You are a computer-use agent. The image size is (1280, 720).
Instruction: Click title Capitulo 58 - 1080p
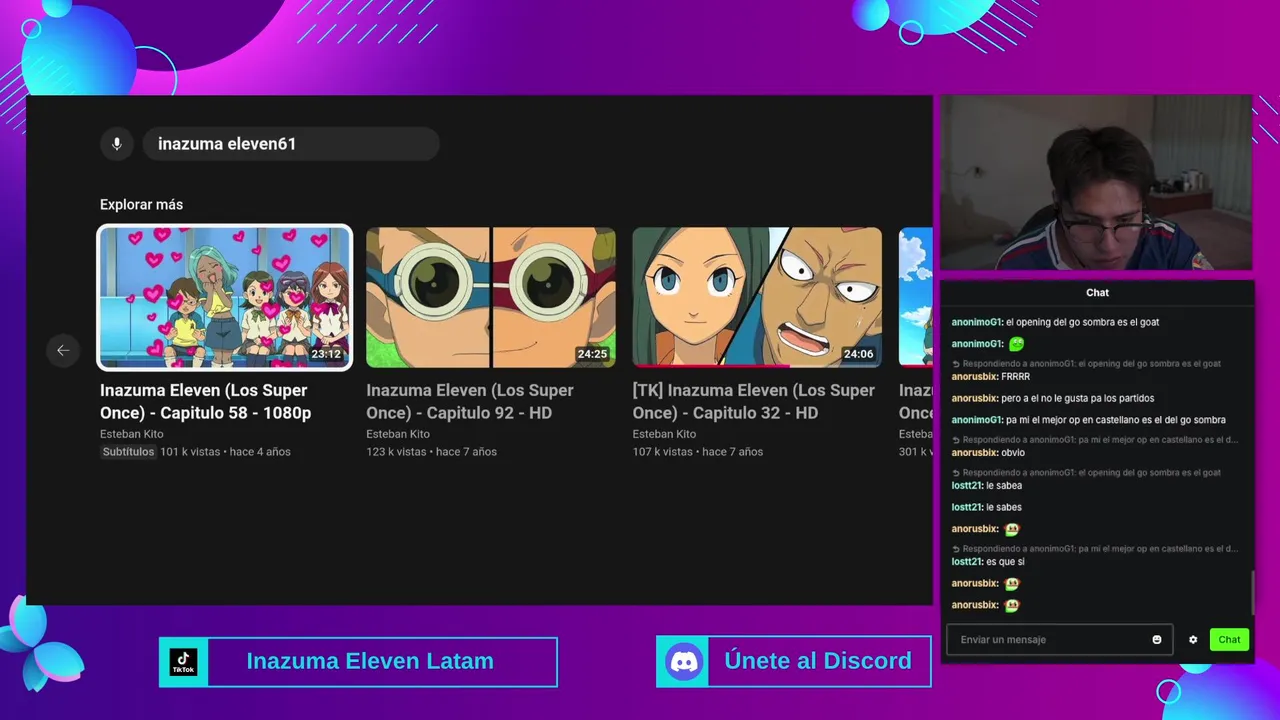click(x=205, y=401)
